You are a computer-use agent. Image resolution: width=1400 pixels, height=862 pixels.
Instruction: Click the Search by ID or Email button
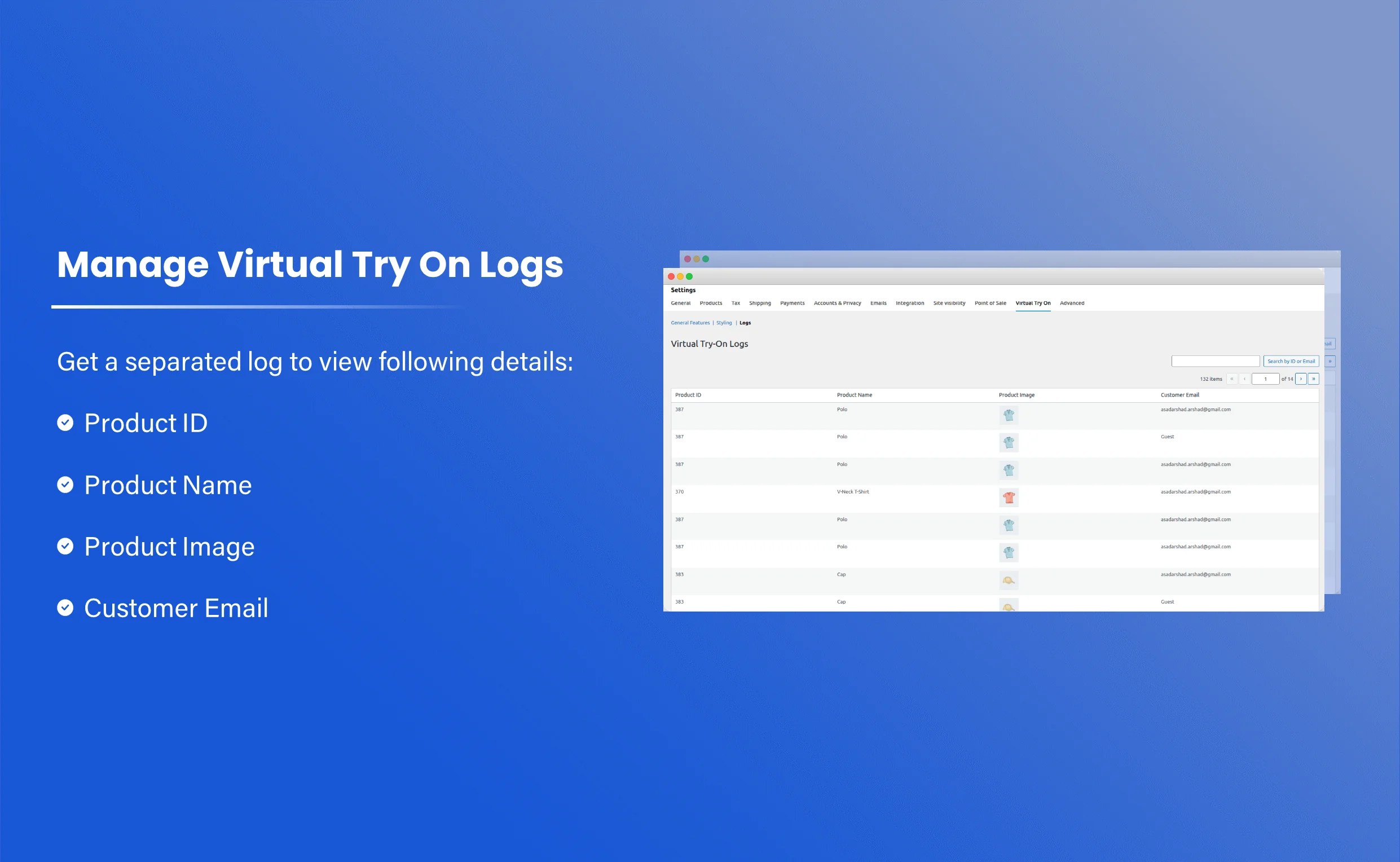coord(1291,361)
